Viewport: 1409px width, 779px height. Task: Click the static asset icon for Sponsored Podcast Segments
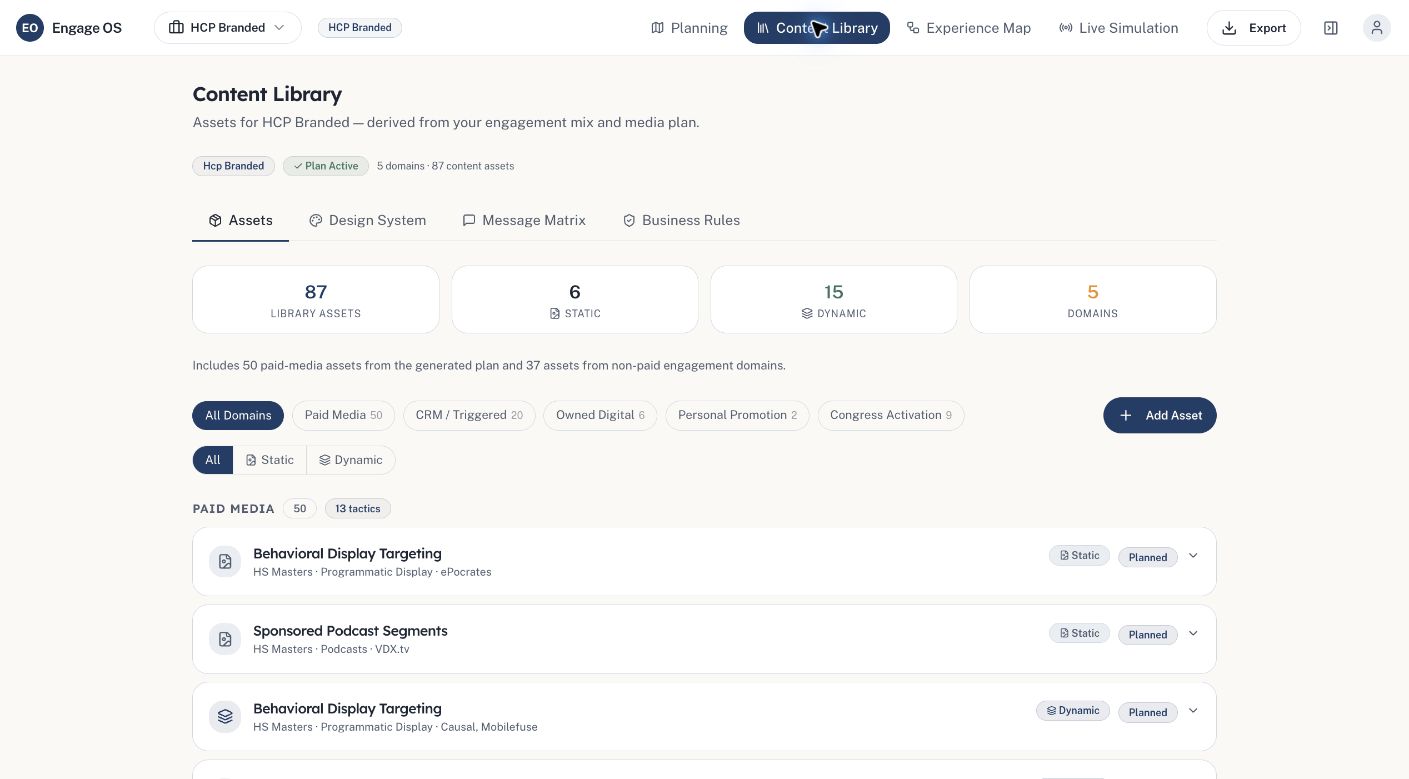pos(225,639)
